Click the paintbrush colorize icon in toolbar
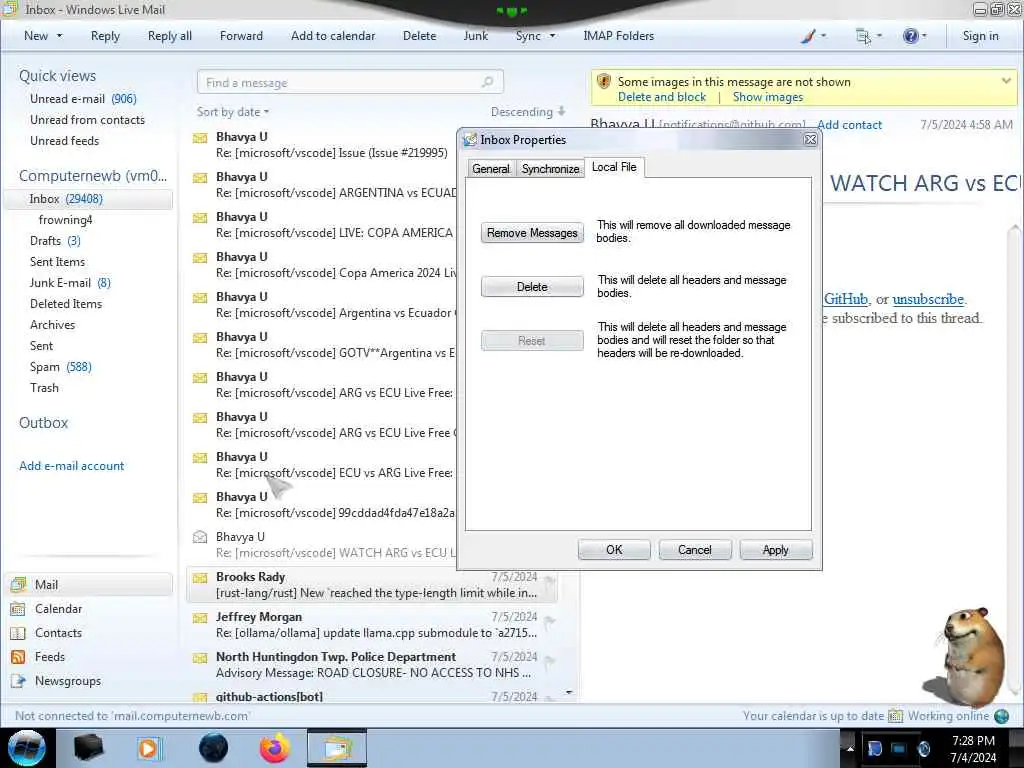The image size is (1024, 768). click(808, 36)
